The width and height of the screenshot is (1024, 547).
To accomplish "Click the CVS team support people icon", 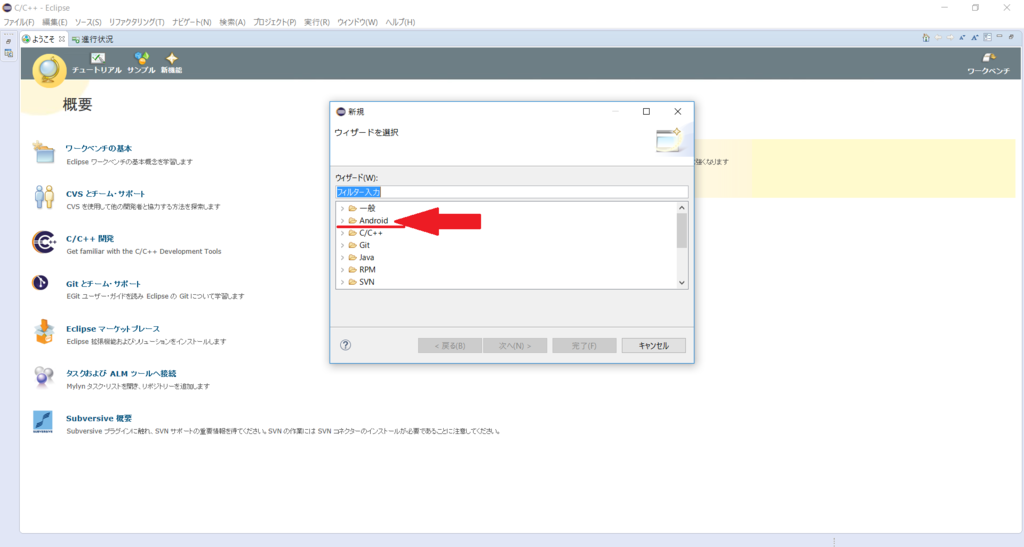I will [x=44, y=197].
